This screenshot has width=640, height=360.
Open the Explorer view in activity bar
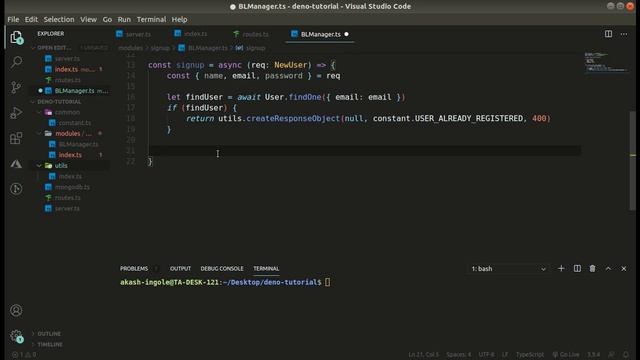(x=16, y=38)
